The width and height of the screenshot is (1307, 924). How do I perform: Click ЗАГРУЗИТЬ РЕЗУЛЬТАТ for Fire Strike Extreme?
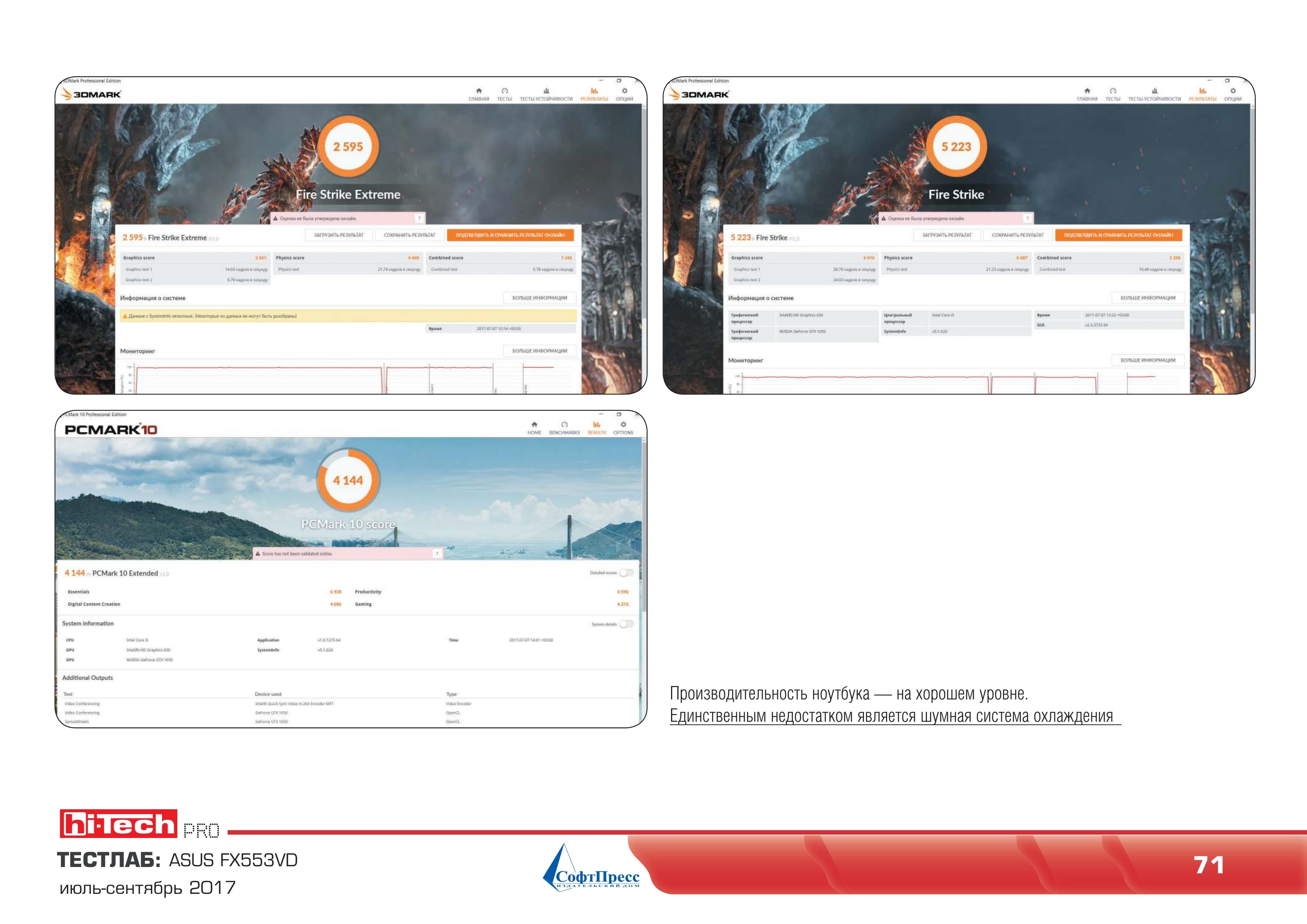(x=339, y=235)
